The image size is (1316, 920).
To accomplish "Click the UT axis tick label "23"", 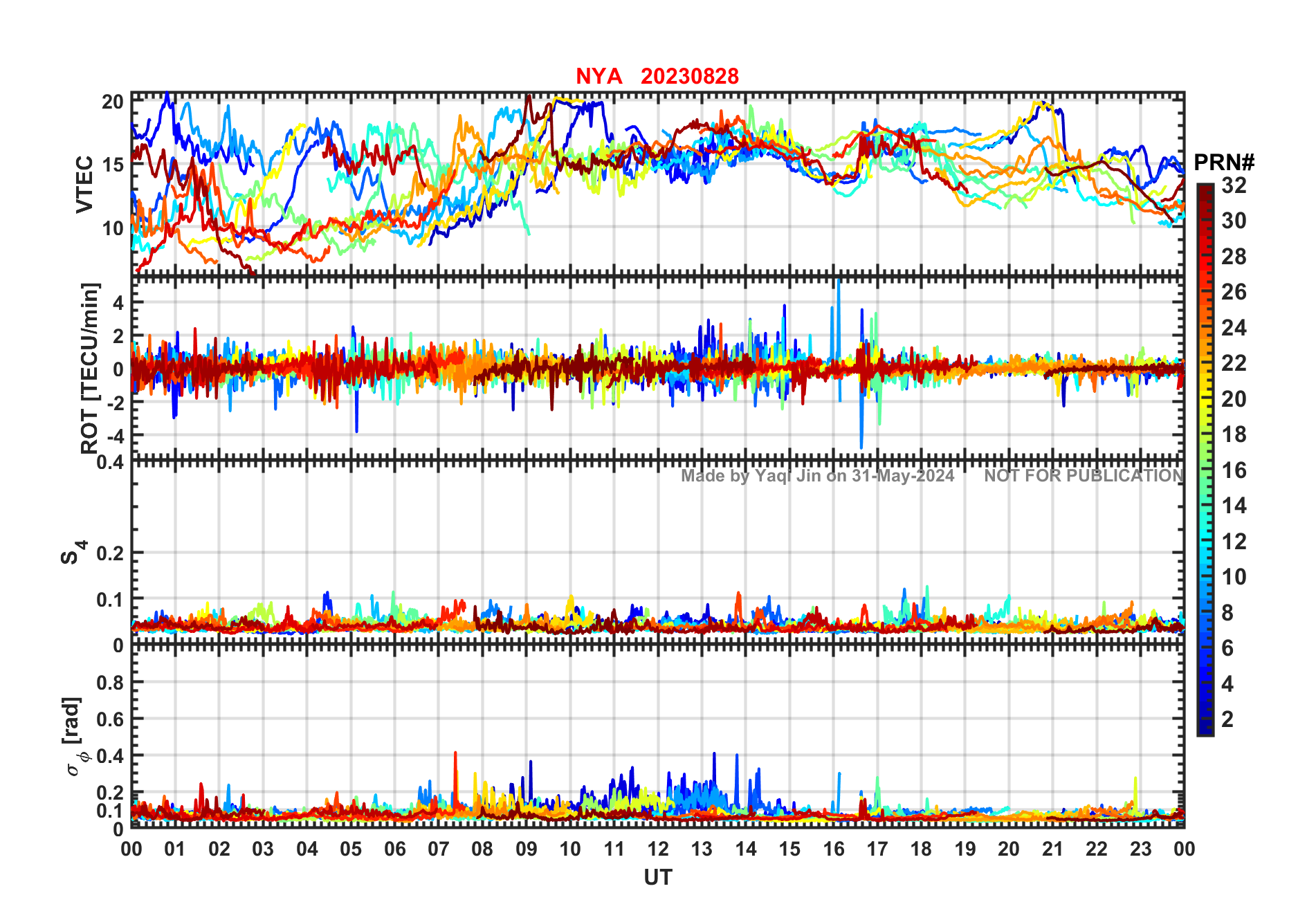I will 1141,849.
